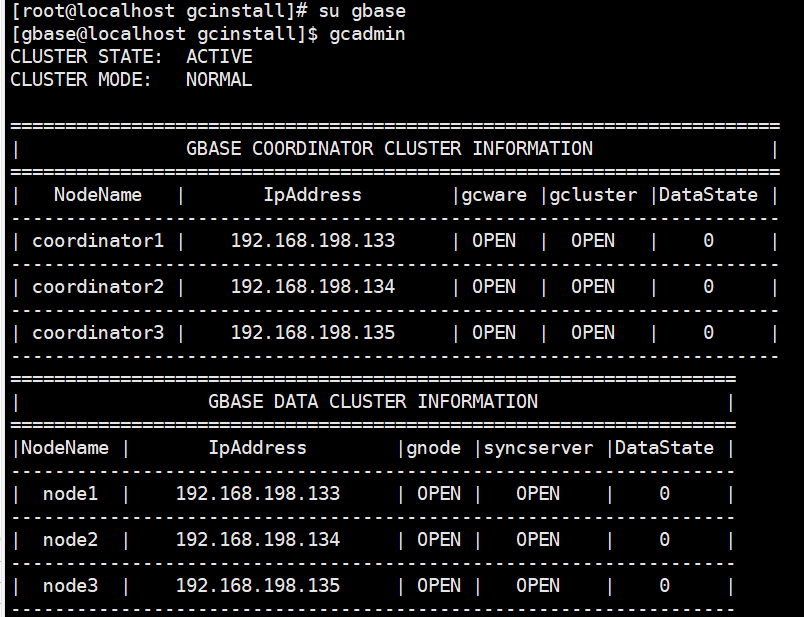Select node2 IP address 192.168.198.134

click(258, 540)
